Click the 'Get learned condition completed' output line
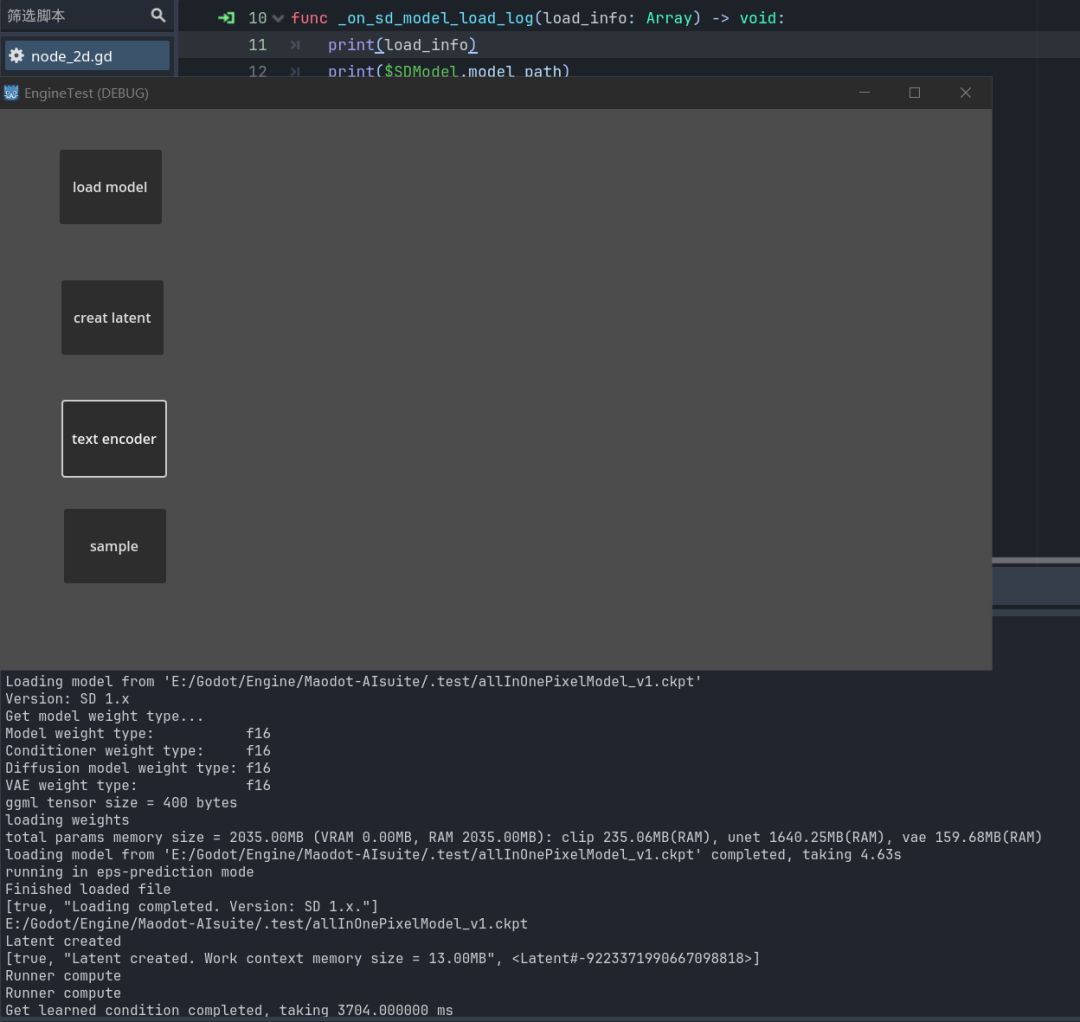 tap(229, 1010)
